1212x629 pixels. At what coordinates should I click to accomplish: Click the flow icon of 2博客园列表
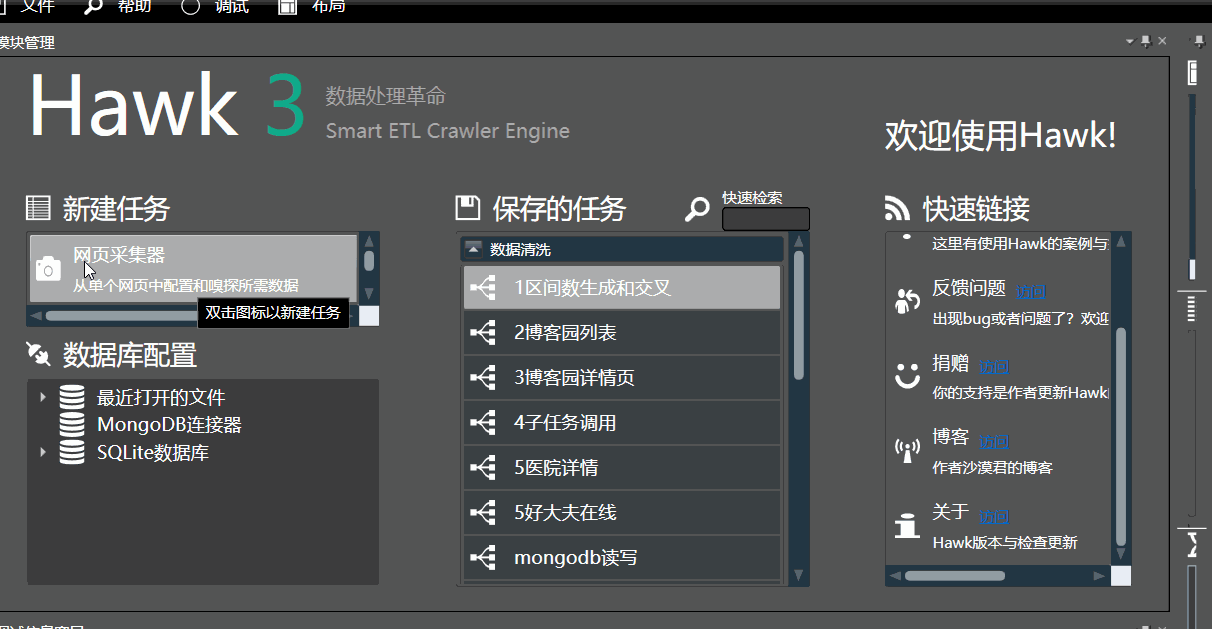483,333
